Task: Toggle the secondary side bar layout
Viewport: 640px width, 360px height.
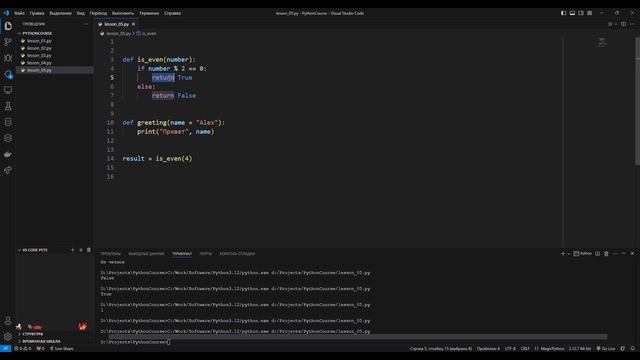Action: point(581,13)
